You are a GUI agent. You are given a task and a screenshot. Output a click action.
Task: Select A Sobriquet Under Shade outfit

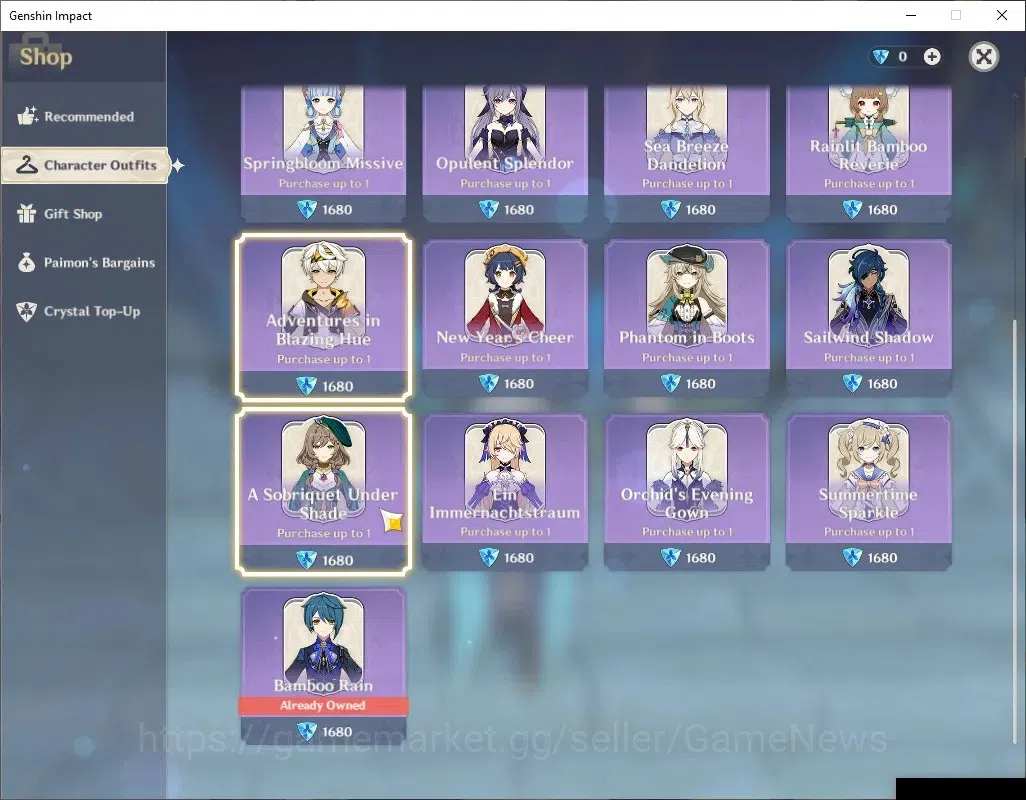[323, 491]
